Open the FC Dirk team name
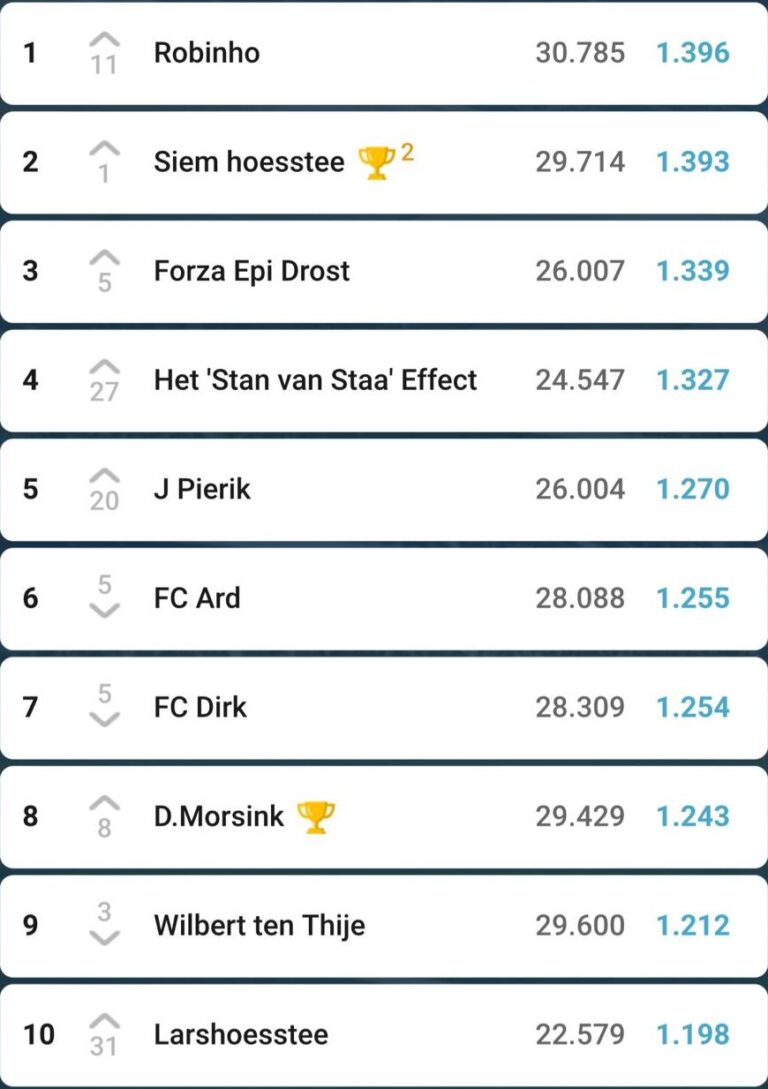The image size is (768, 1089). coord(200,707)
